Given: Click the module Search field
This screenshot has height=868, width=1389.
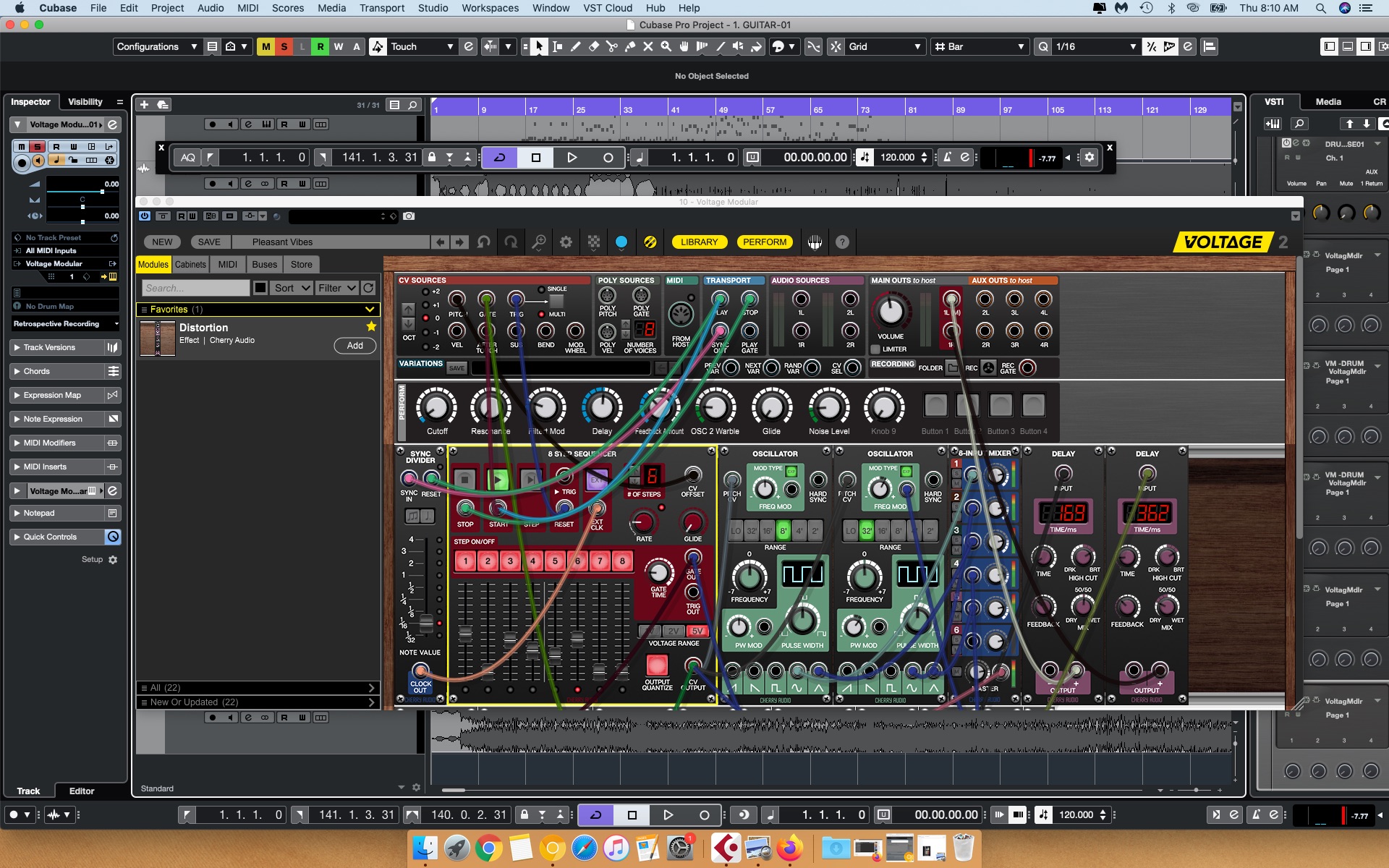Looking at the screenshot, I should pos(195,288).
